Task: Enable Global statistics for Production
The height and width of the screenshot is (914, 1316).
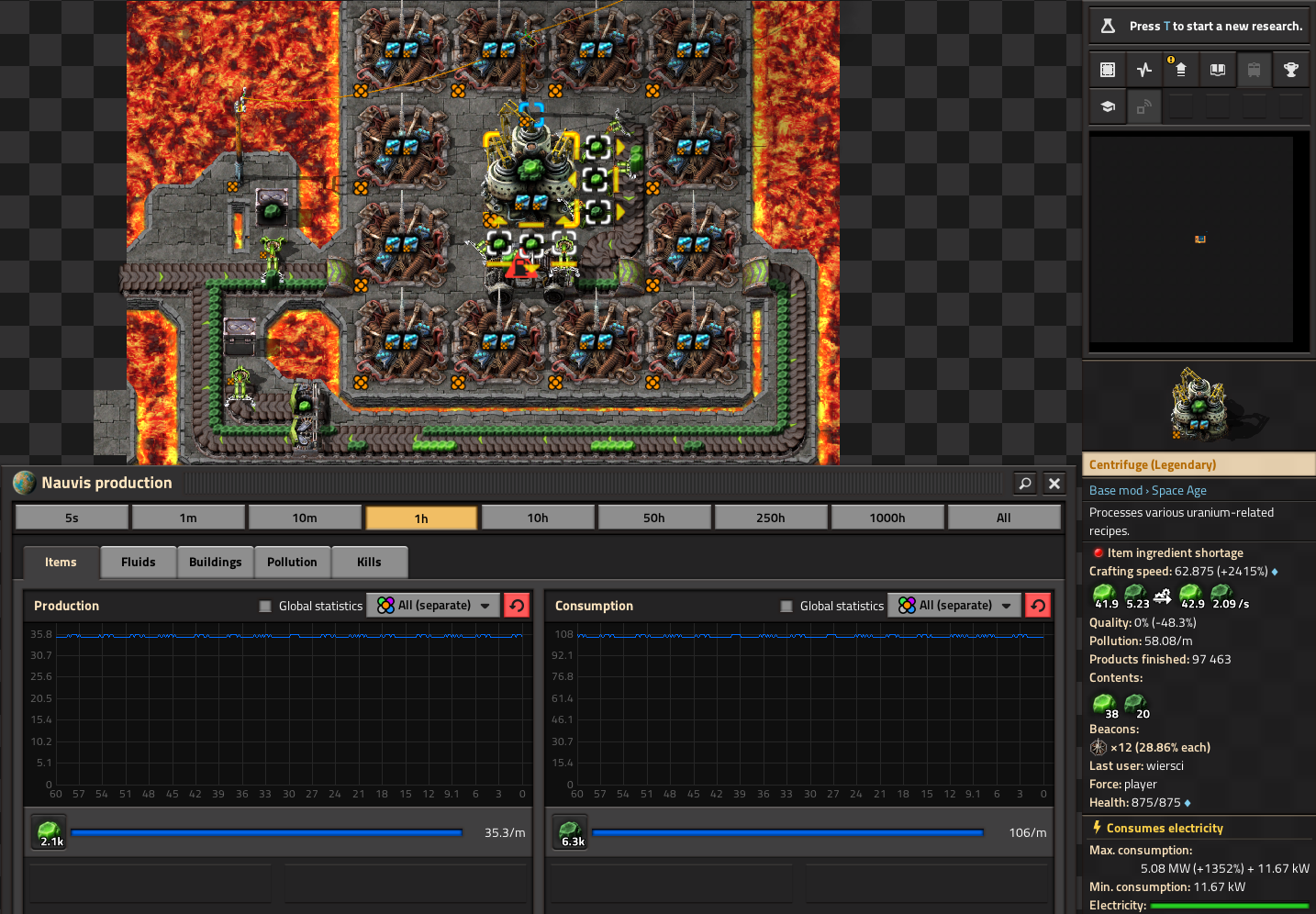Action: [x=264, y=606]
